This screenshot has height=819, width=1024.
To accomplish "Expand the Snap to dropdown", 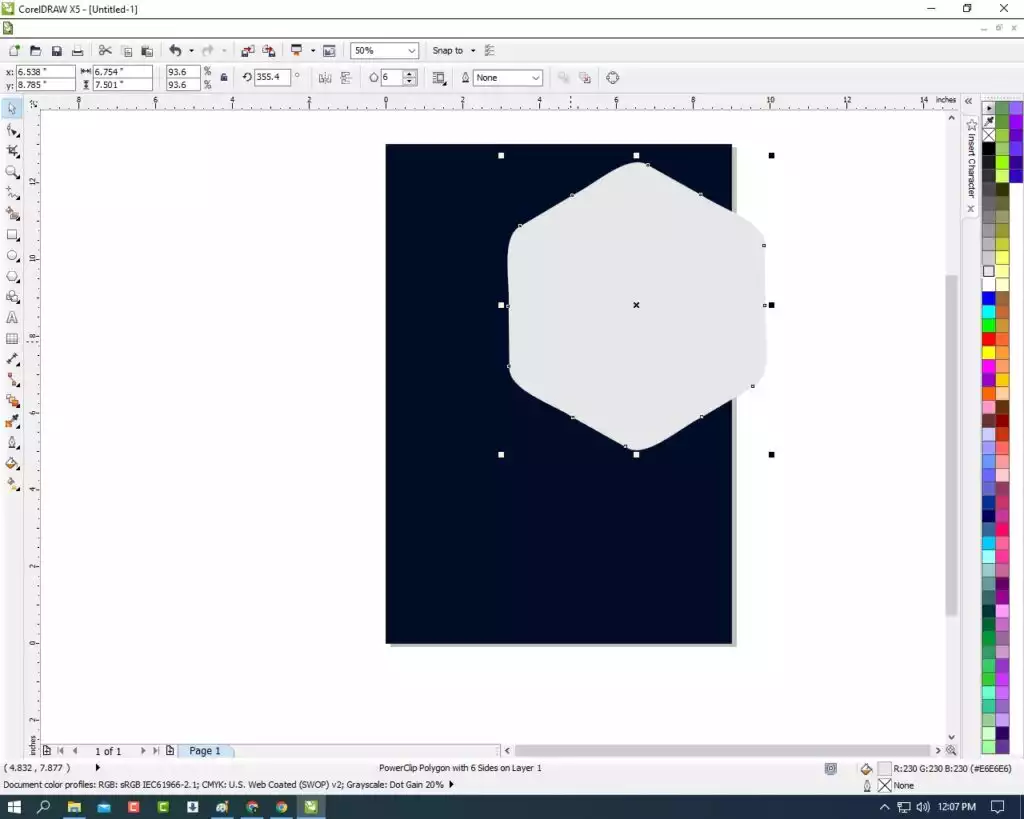I will point(473,50).
